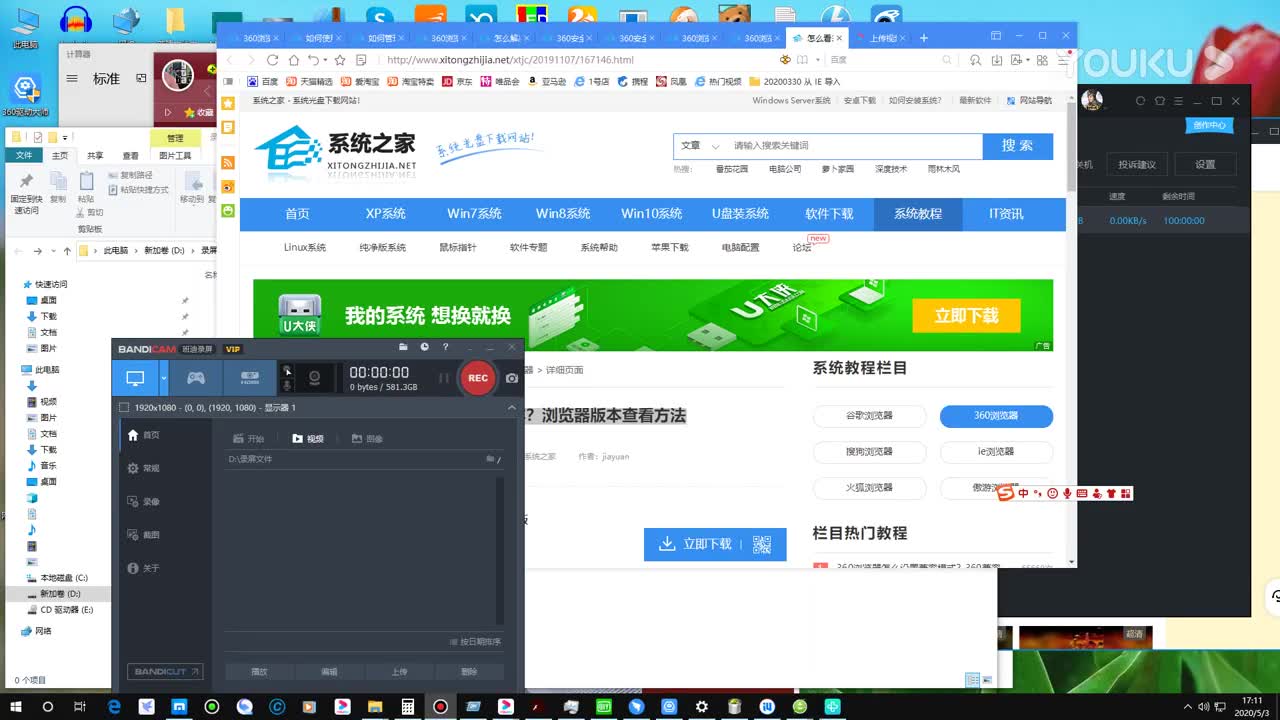Screen dimensions: 1280x720
Task: Select the game recording mode in Bandicam
Action: point(194,378)
